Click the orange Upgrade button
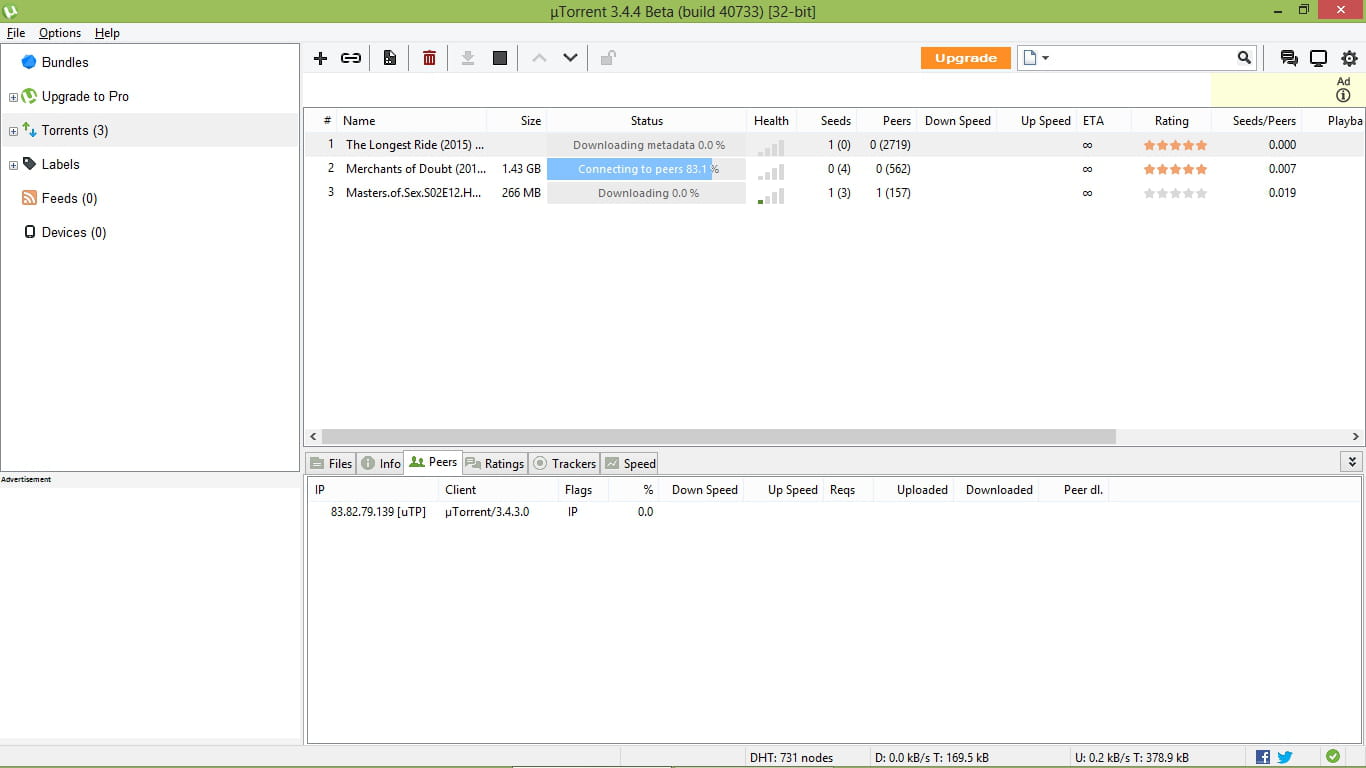 (966, 58)
